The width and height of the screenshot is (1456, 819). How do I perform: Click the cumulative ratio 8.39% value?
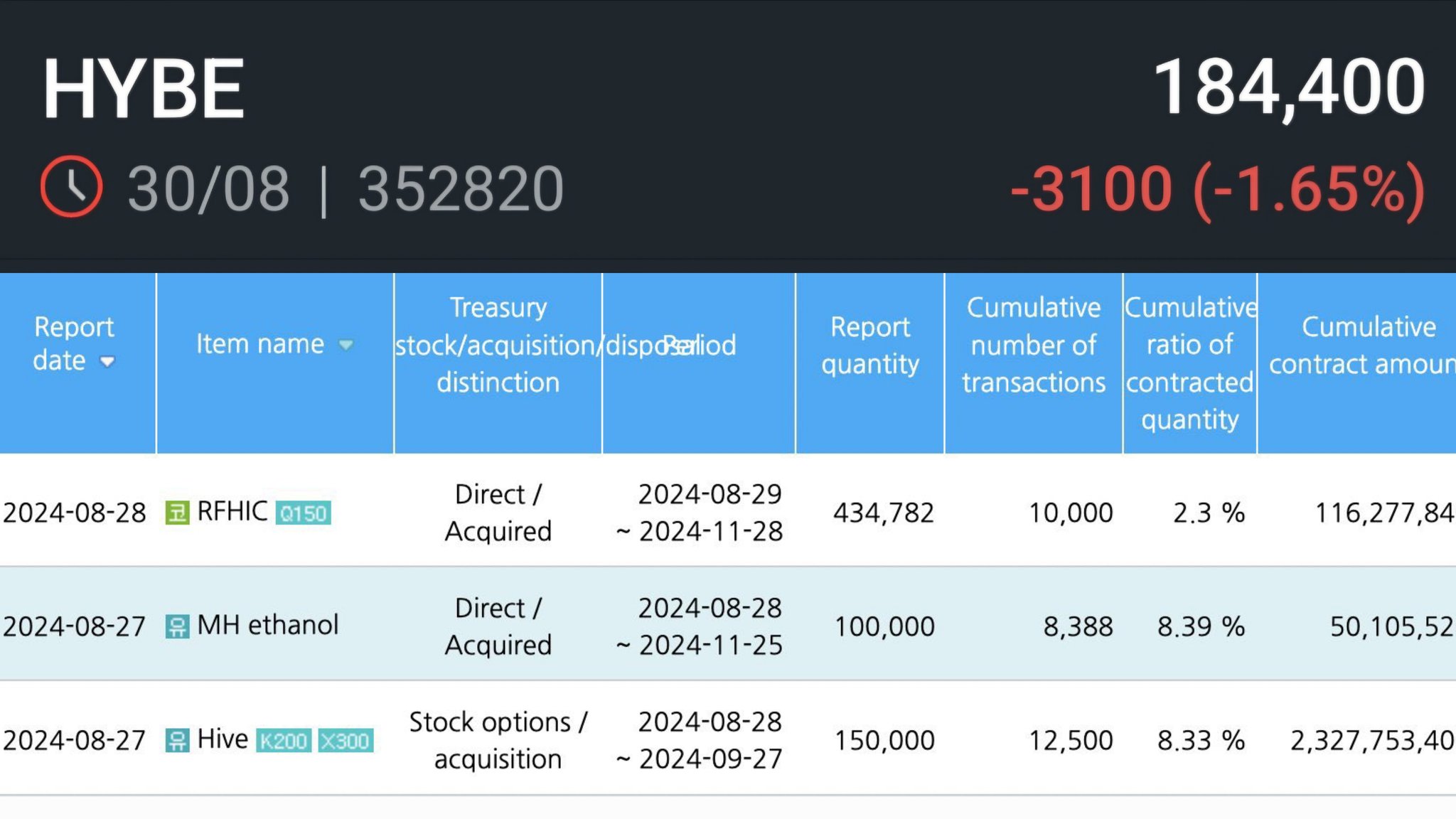click(x=1191, y=626)
